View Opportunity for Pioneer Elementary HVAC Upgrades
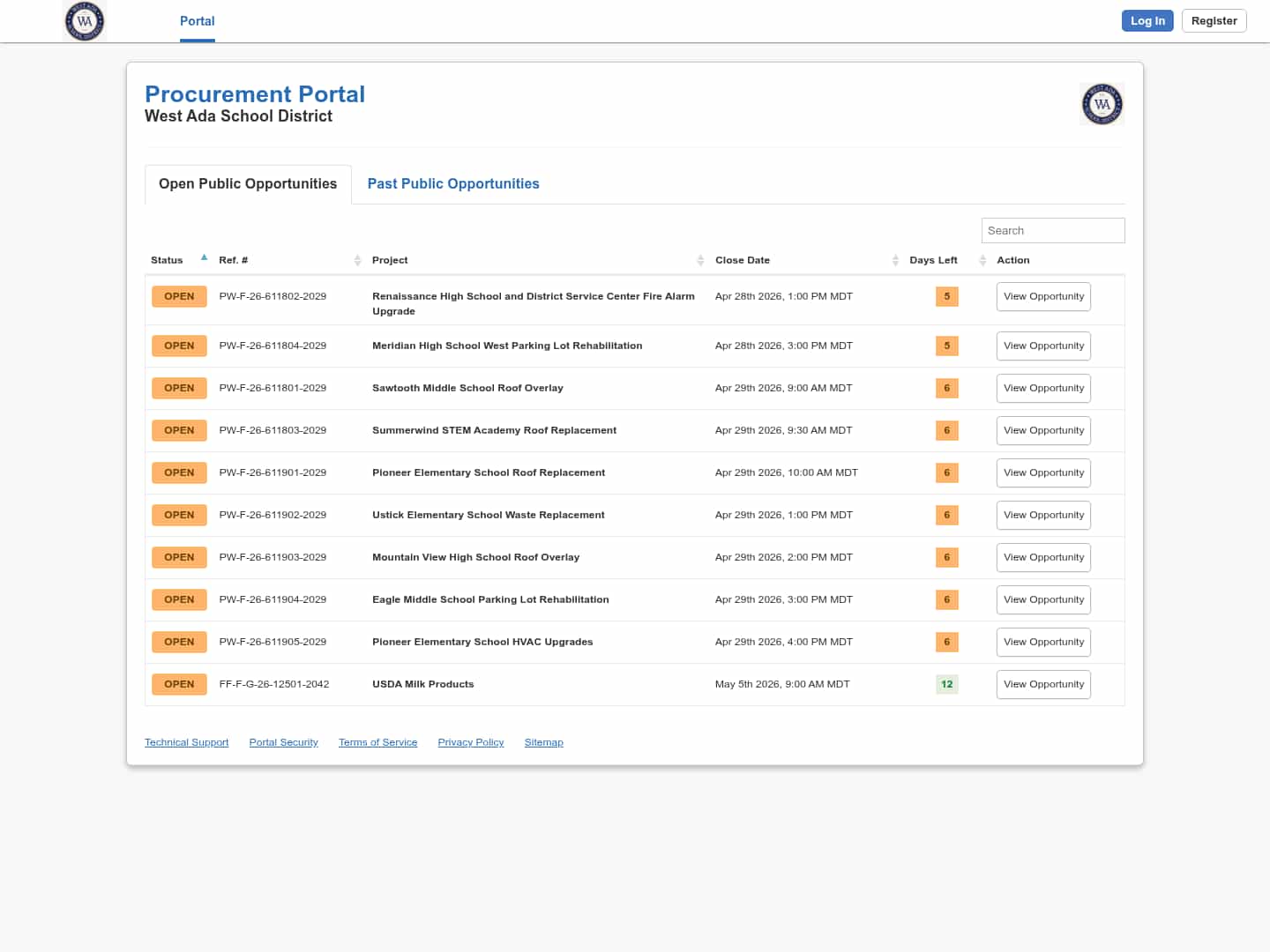 pos(1043,642)
